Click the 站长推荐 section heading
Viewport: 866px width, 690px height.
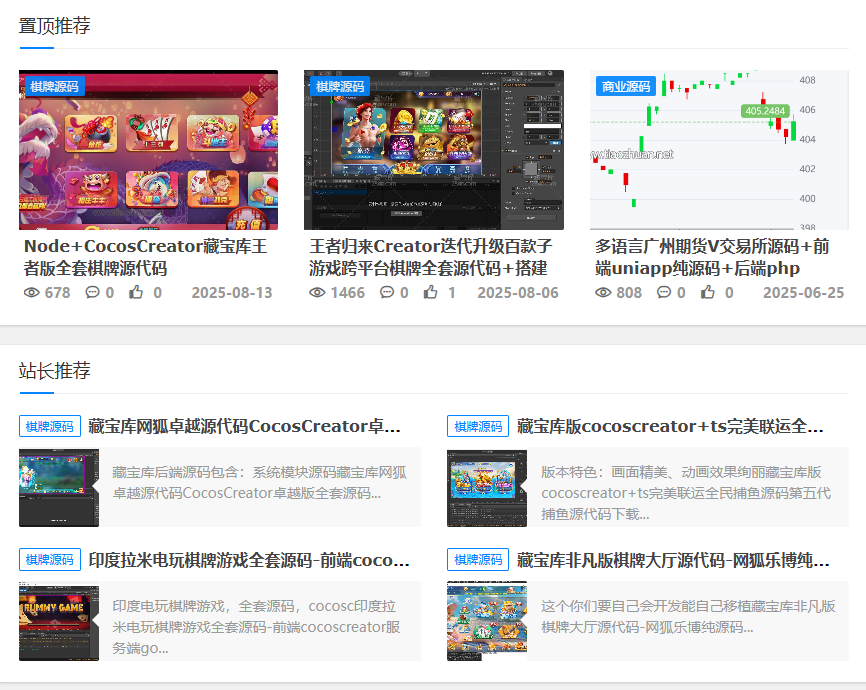click(54, 371)
